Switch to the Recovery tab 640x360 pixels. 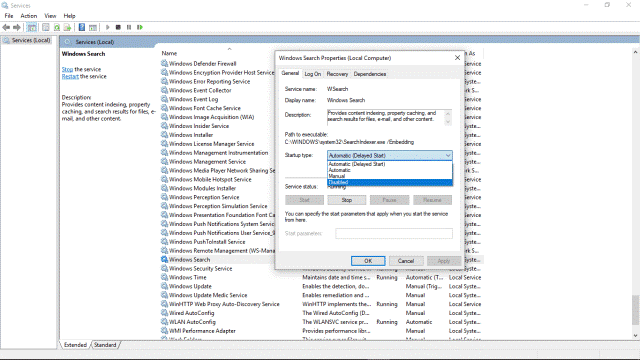[337, 74]
